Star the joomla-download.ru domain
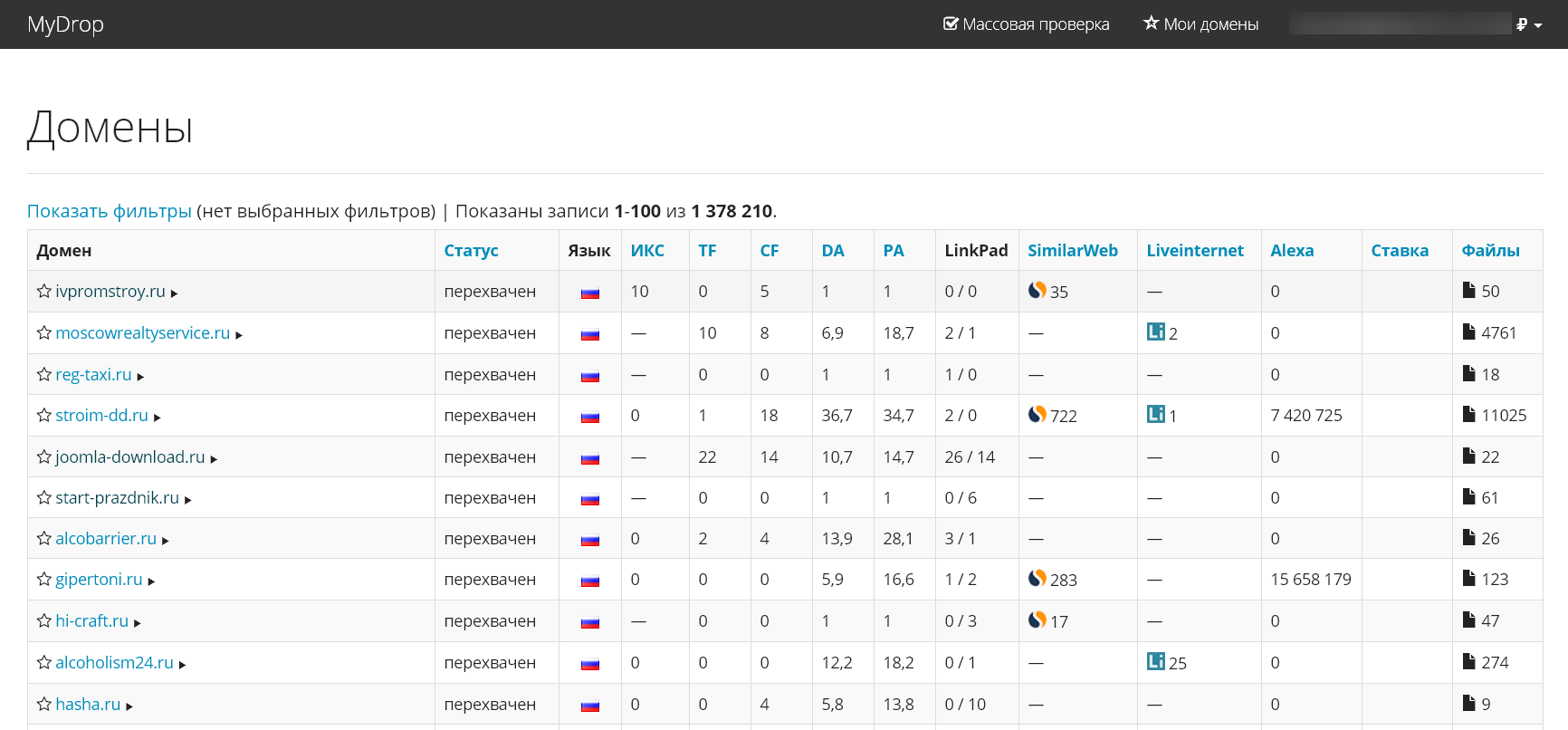 coord(43,456)
